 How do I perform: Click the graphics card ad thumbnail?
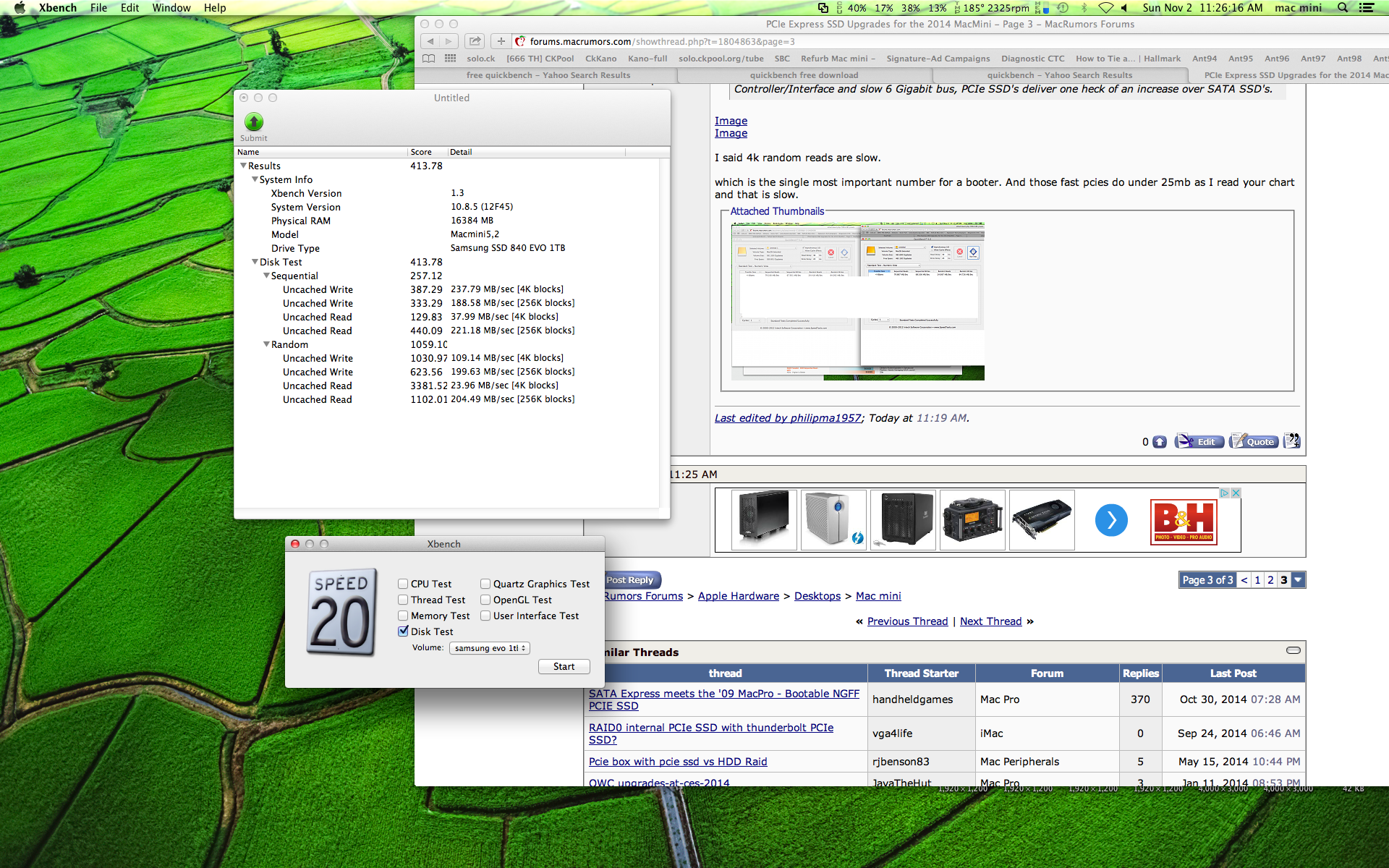1042,520
